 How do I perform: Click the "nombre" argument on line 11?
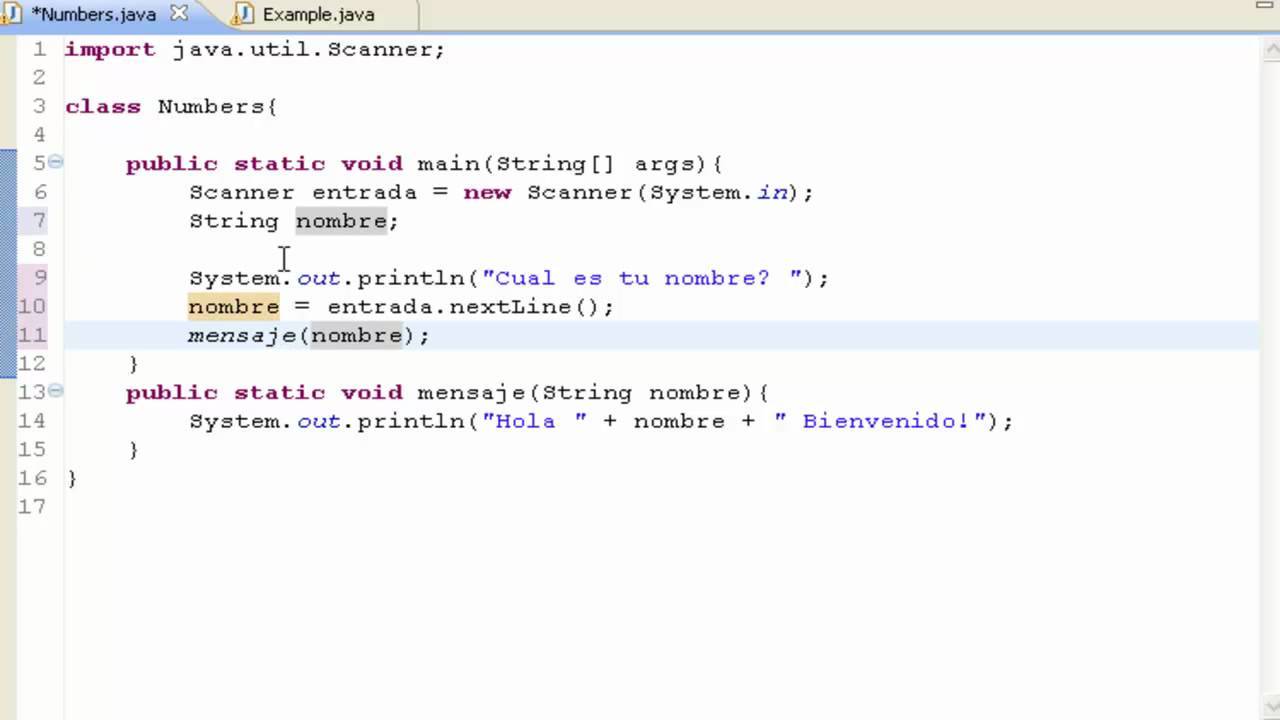[357, 336]
